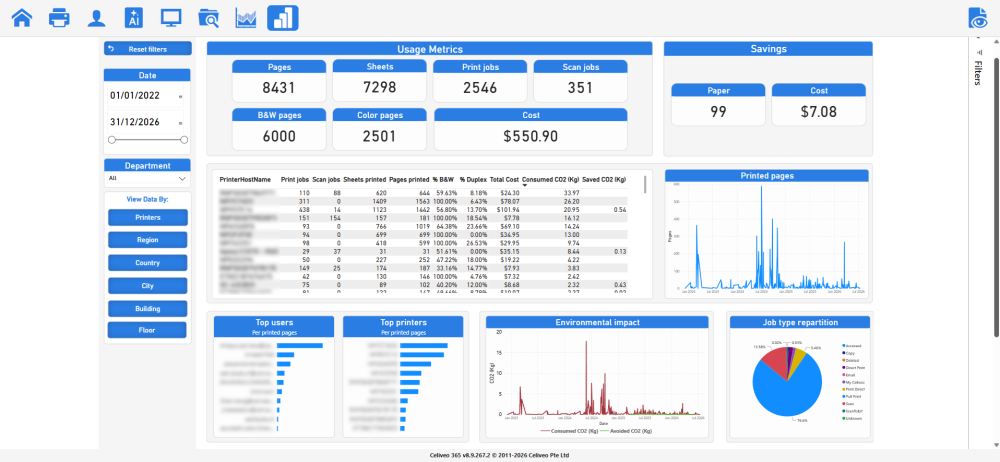This screenshot has height=462, width=1000.
Task: Select Scan in pie chart legend
Action: [x=847, y=404]
